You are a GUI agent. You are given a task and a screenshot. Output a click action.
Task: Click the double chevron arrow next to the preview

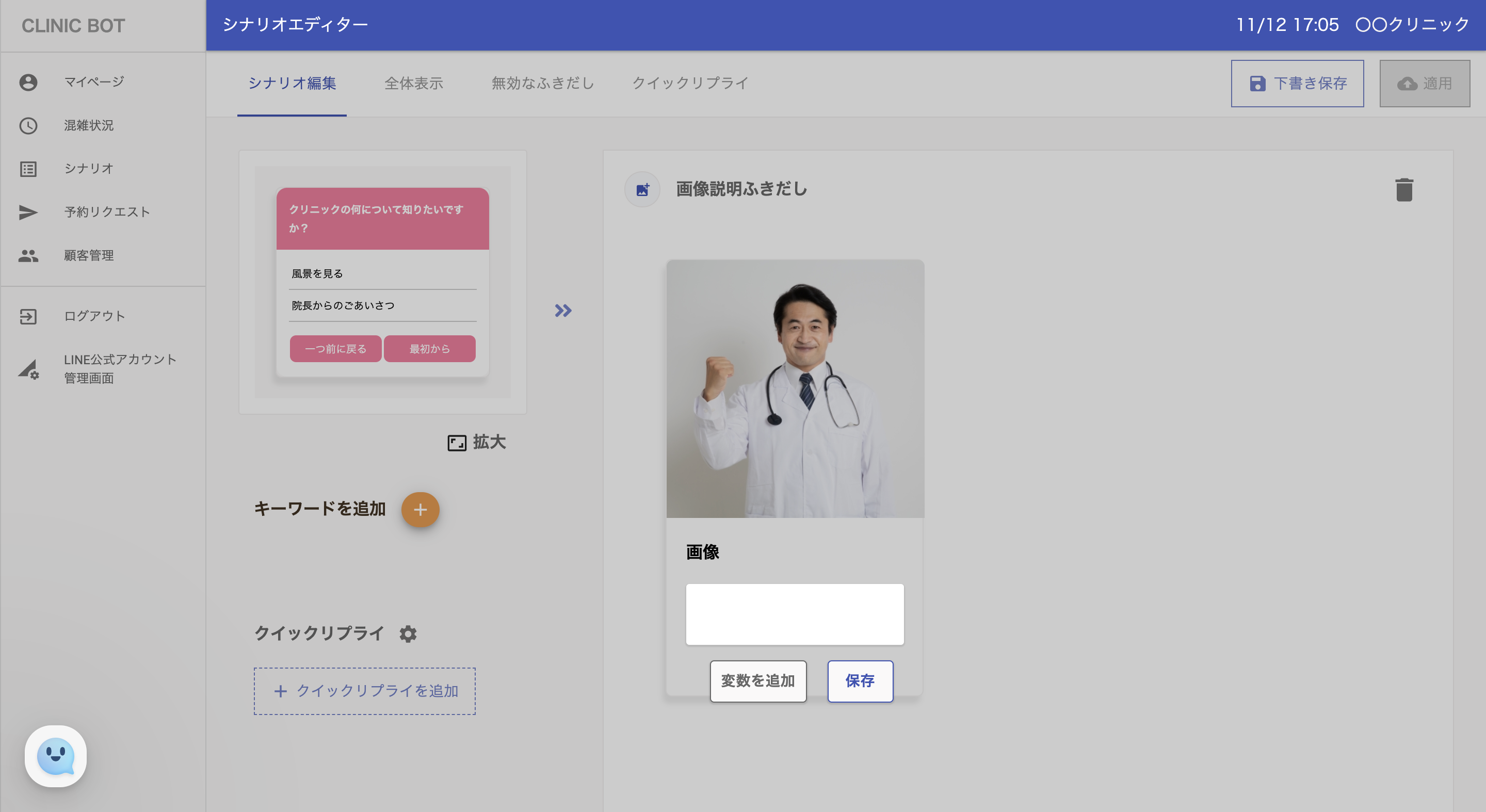coord(562,311)
